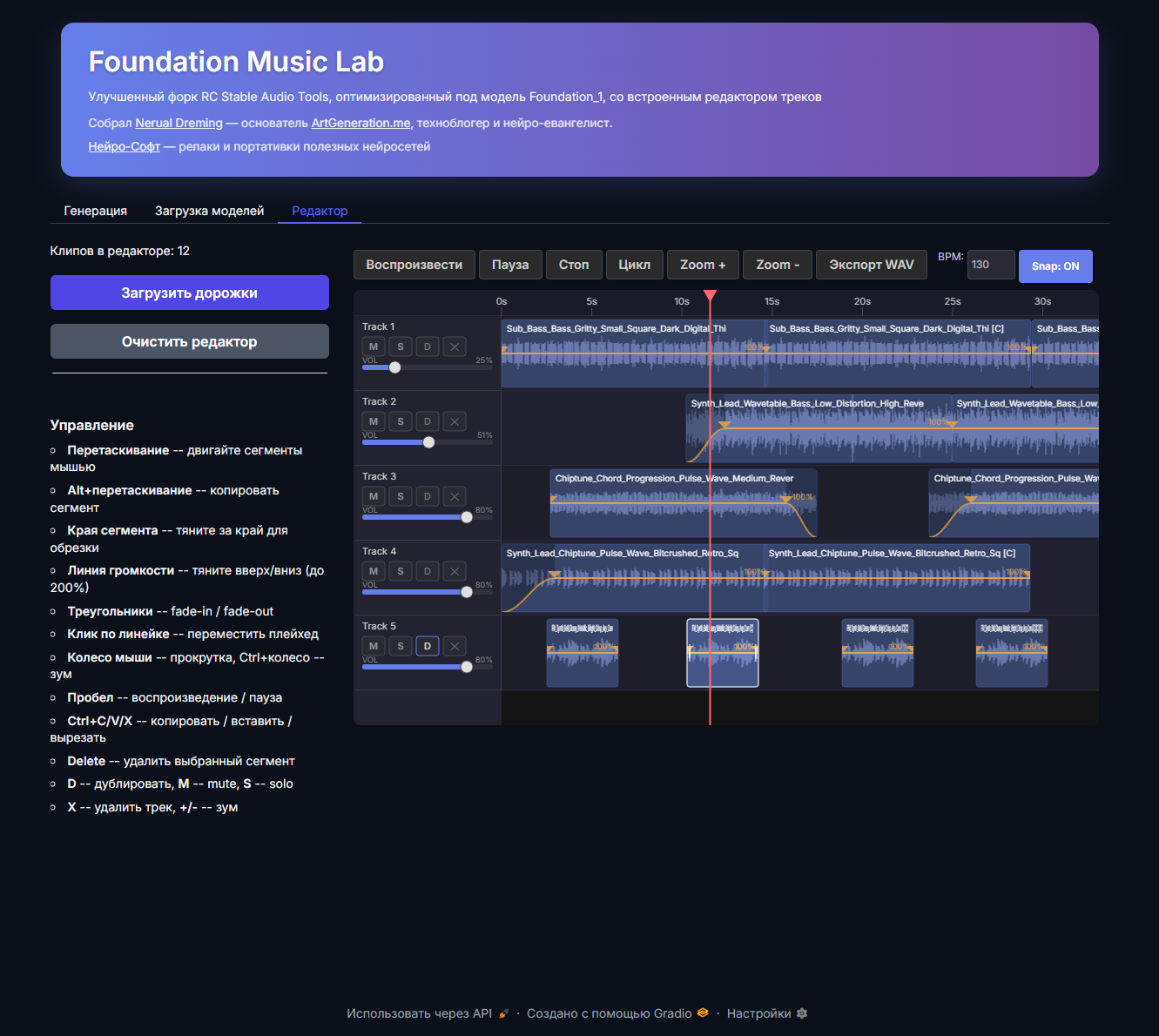Open ArtGeneration.me link
Image resolution: width=1159 pixels, height=1036 pixels.
[361, 123]
